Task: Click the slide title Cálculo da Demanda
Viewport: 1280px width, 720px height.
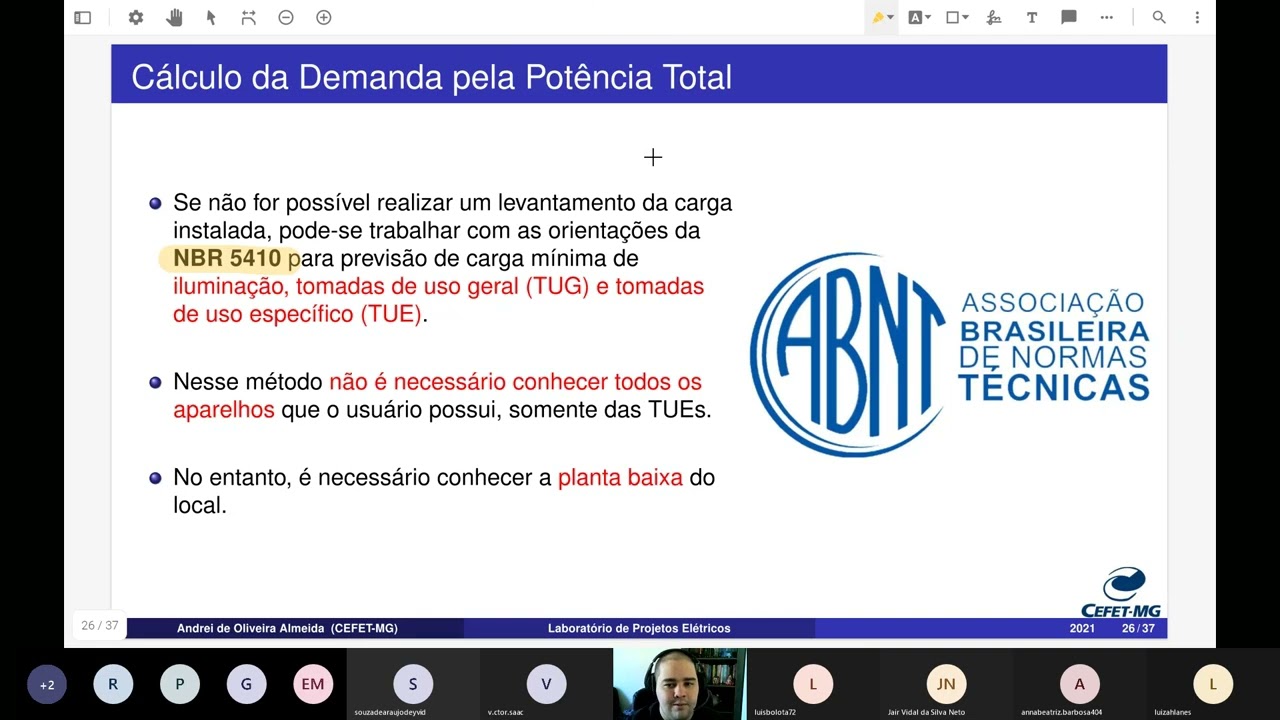Action: tap(432, 77)
